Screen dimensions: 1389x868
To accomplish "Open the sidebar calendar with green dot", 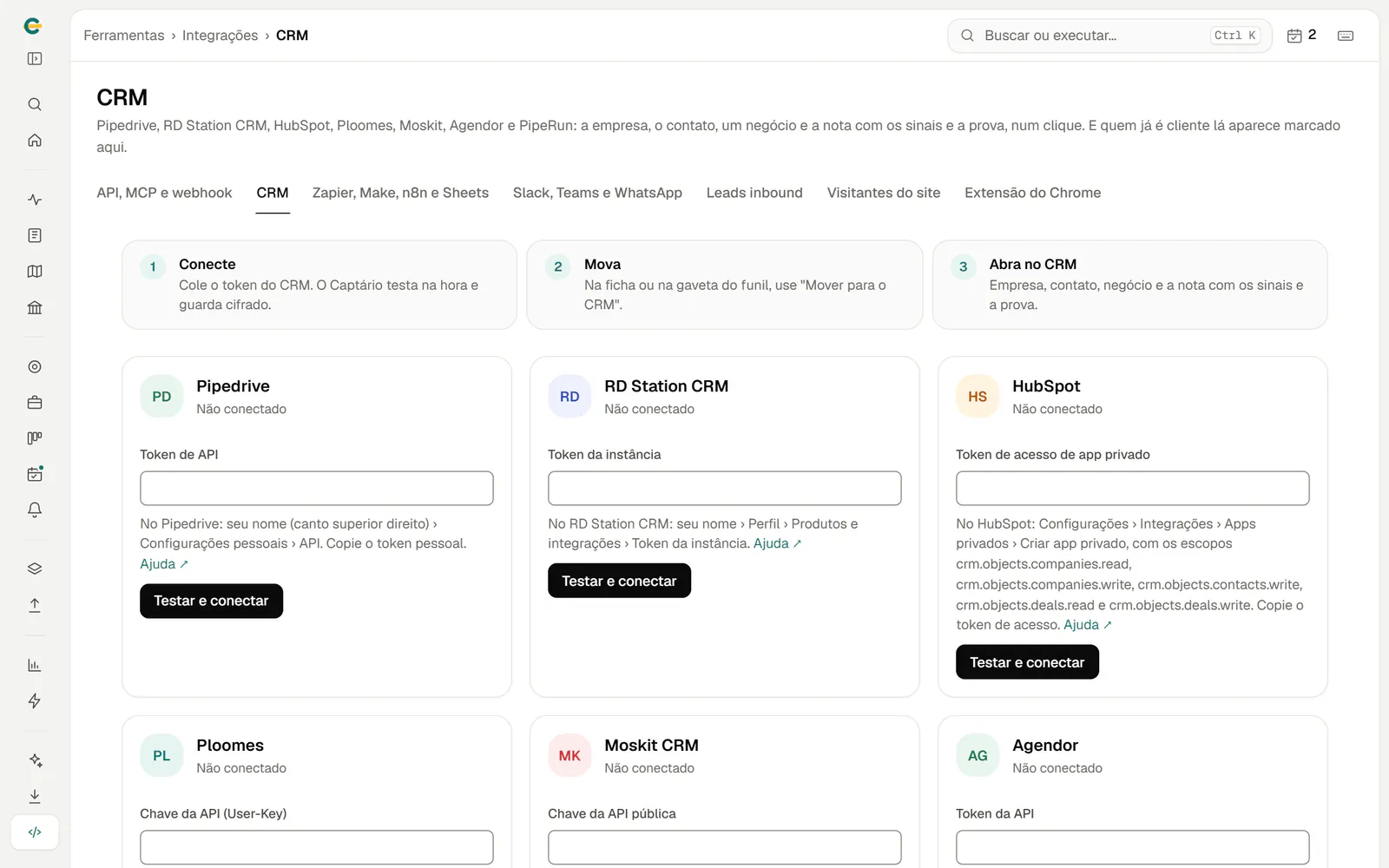I will 35,474.
